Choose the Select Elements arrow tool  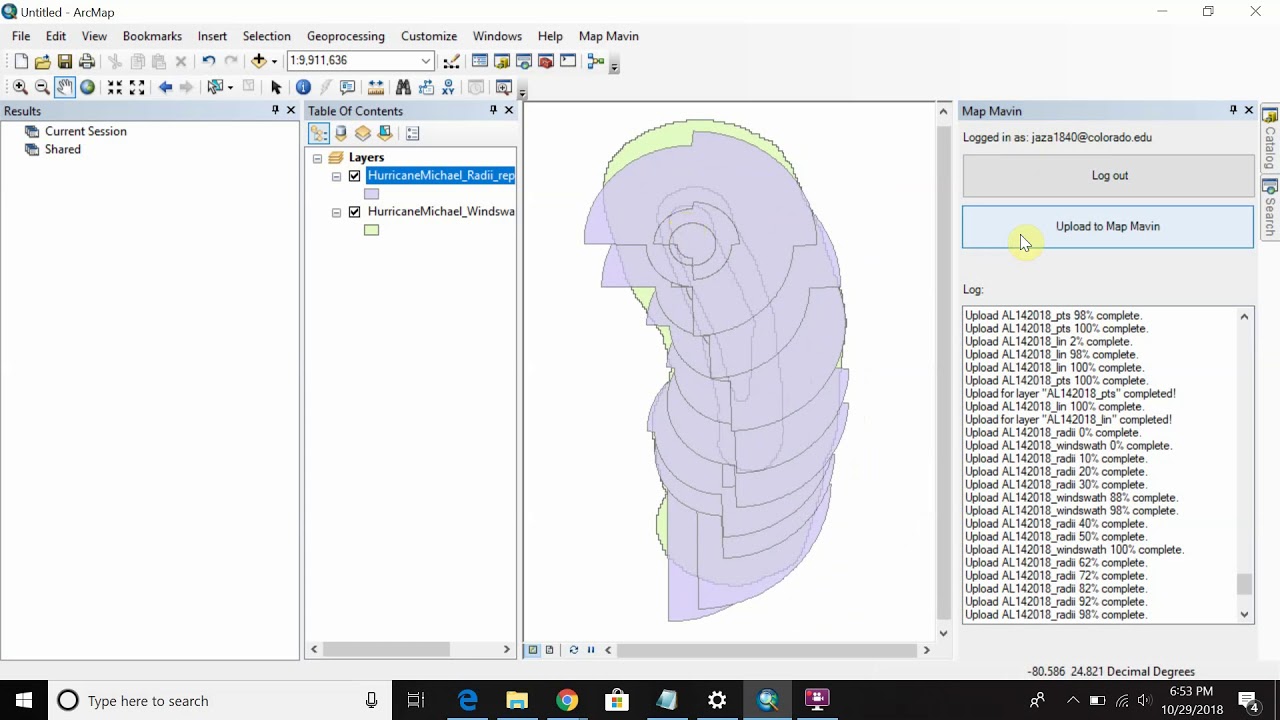pos(276,88)
